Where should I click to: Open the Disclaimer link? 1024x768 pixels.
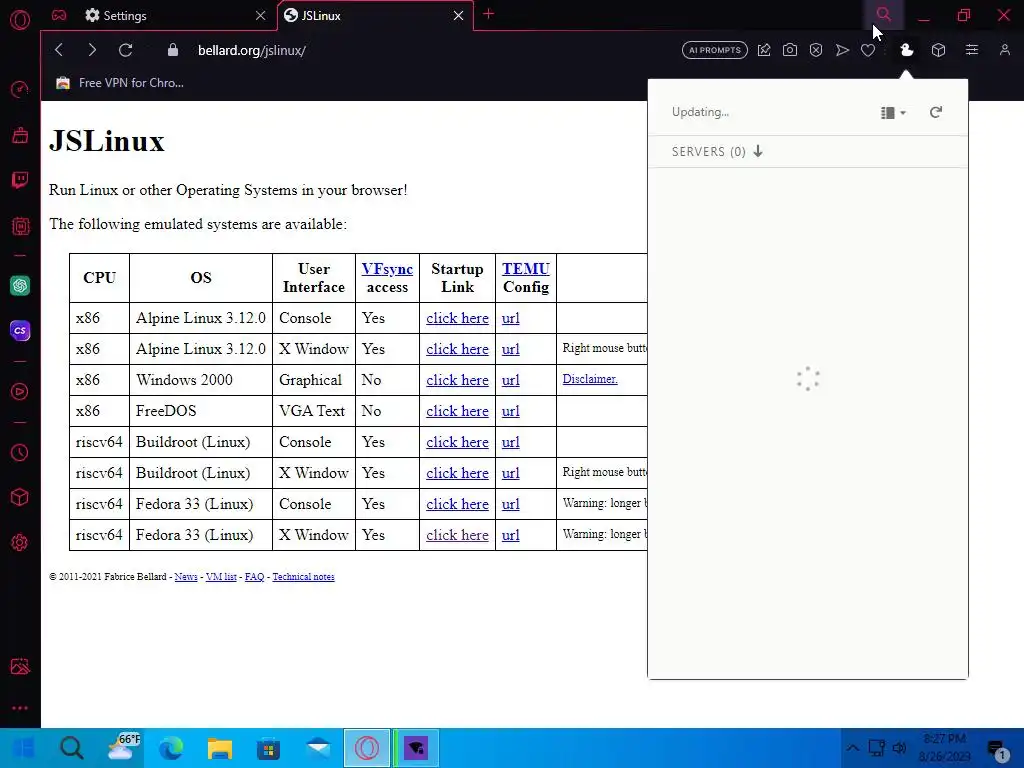590,379
